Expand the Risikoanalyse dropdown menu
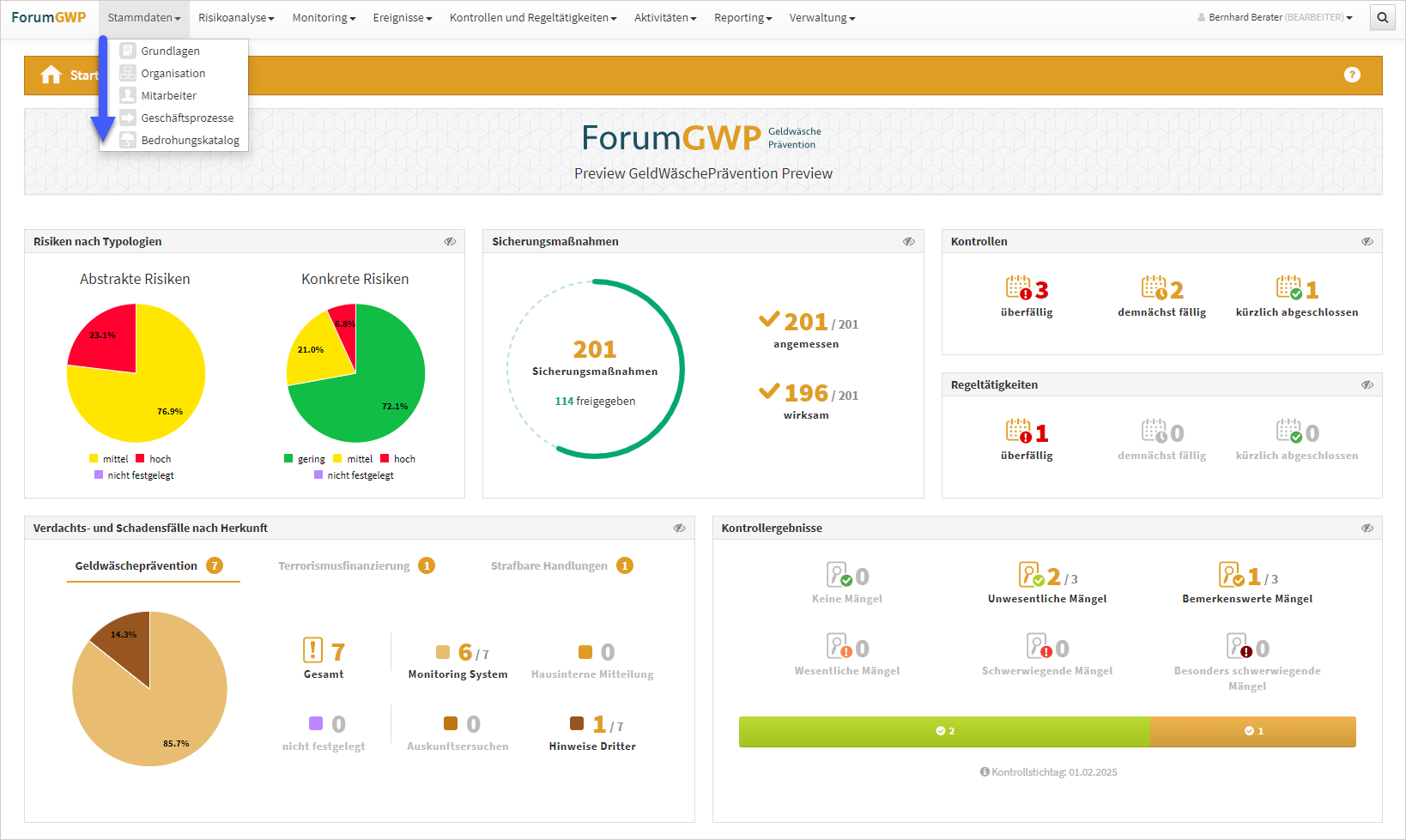 [236, 18]
